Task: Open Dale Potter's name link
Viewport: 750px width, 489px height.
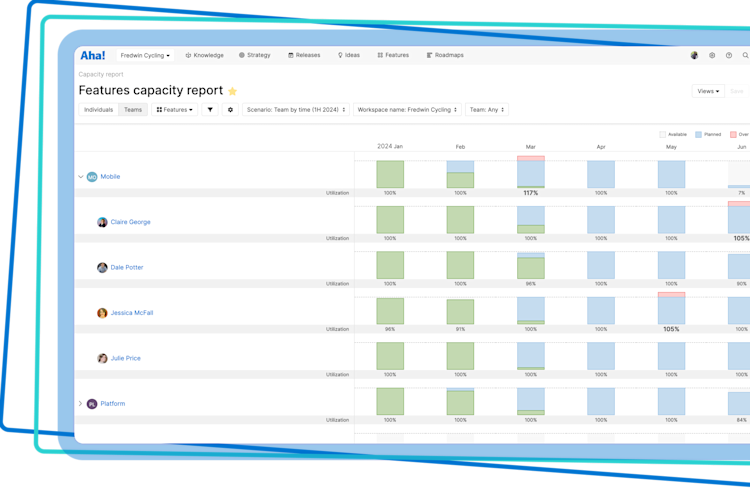Action: coord(127,267)
